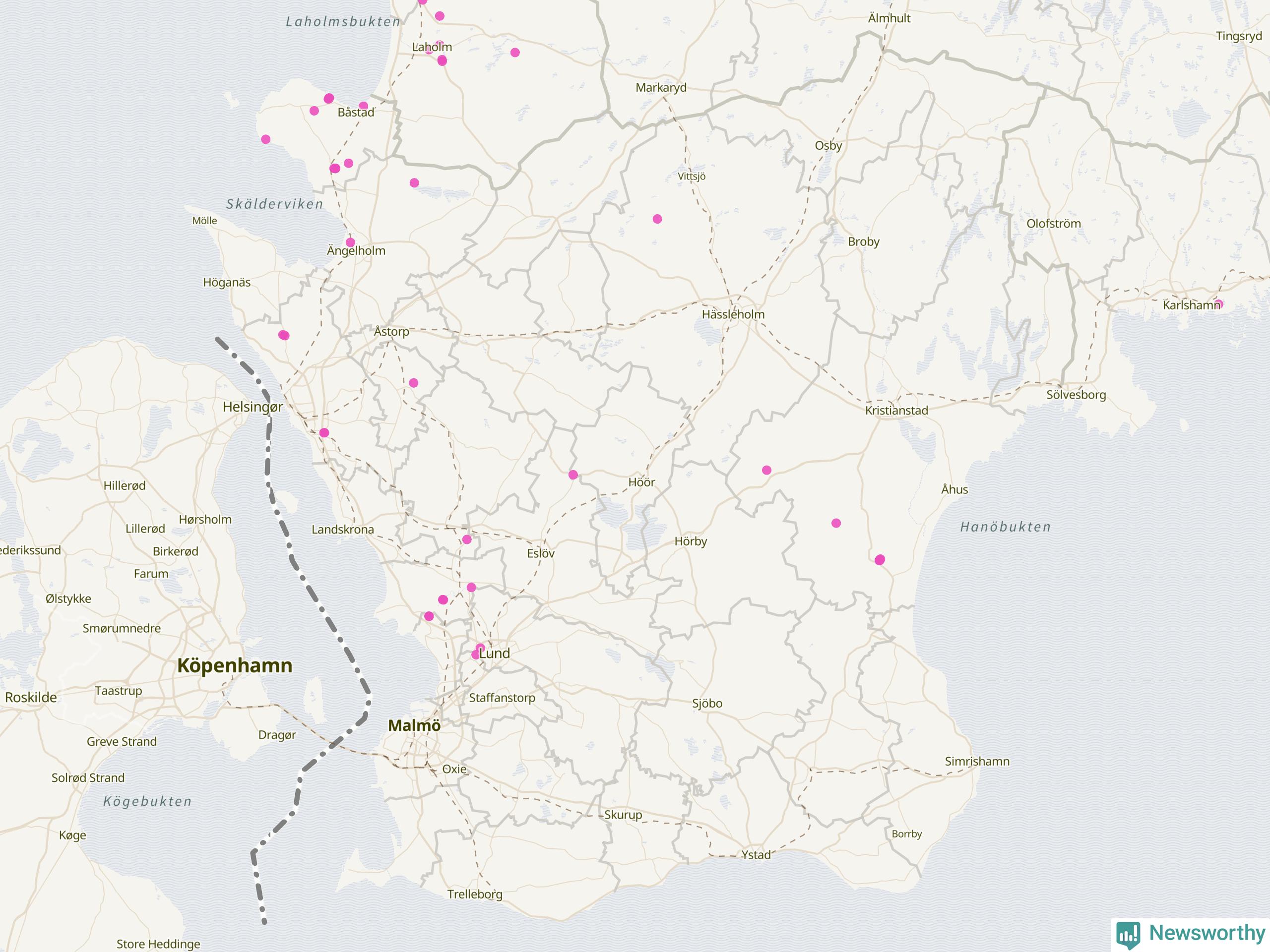Click the Farum label

coord(150,573)
